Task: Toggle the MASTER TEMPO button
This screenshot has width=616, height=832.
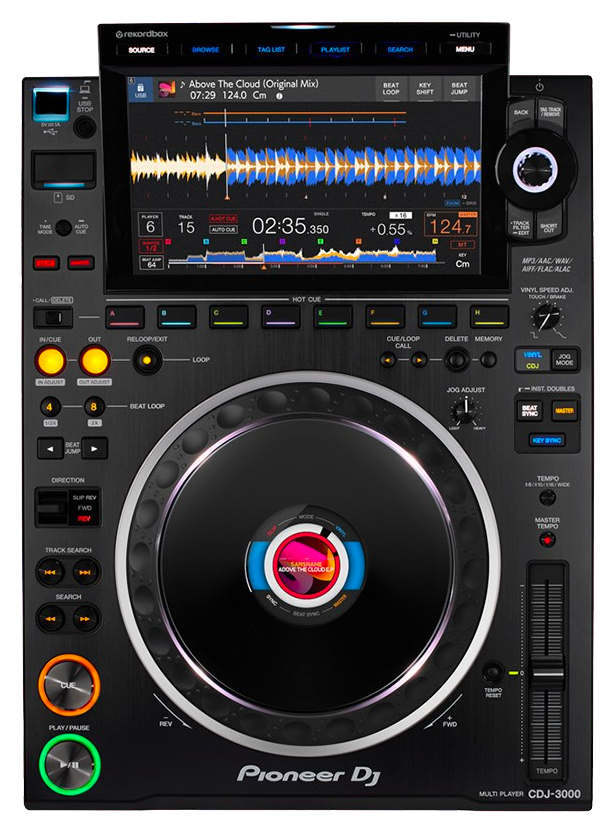Action: (x=547, y=538)
